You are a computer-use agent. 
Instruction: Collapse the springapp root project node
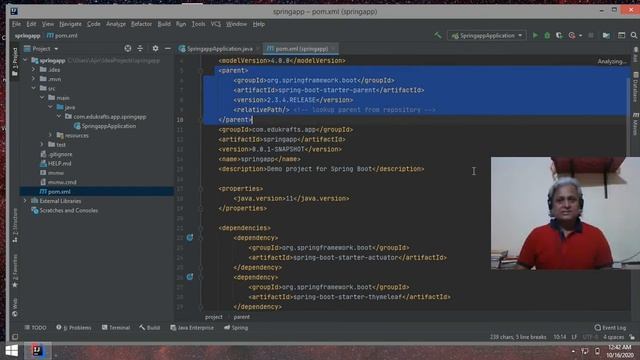[26, 60]
